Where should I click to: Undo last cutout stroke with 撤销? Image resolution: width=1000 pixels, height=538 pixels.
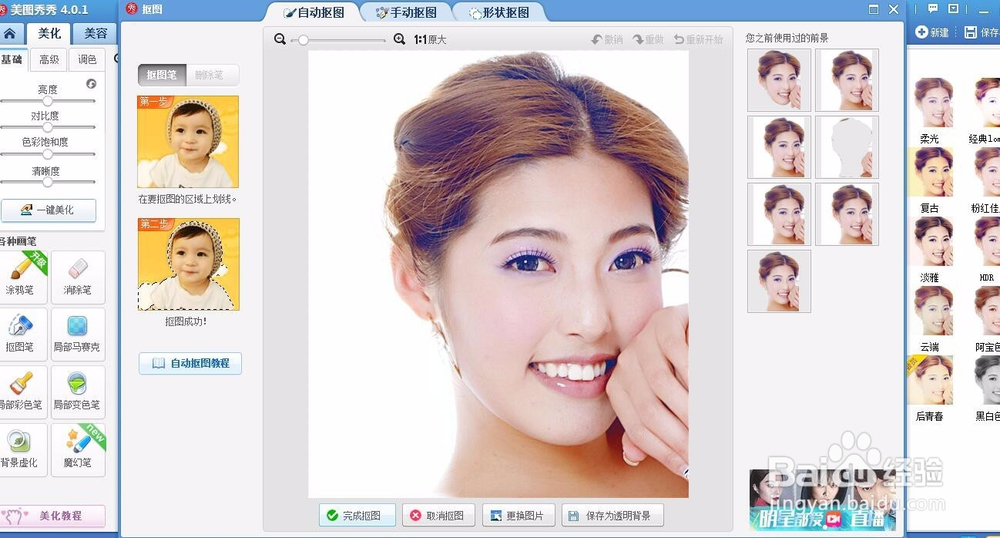tap(607, 40)
